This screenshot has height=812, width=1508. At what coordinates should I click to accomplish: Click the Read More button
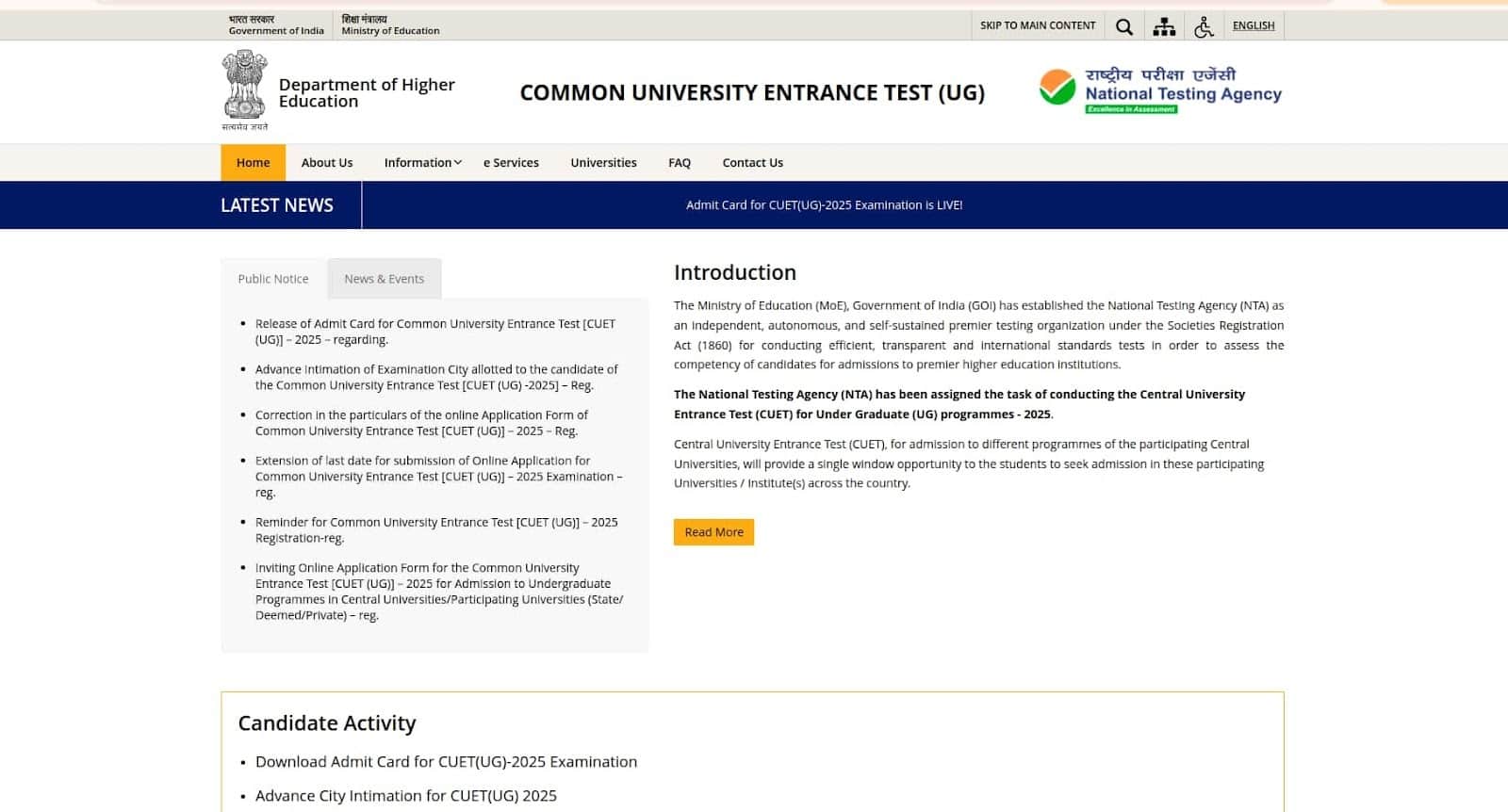point(713,532)
